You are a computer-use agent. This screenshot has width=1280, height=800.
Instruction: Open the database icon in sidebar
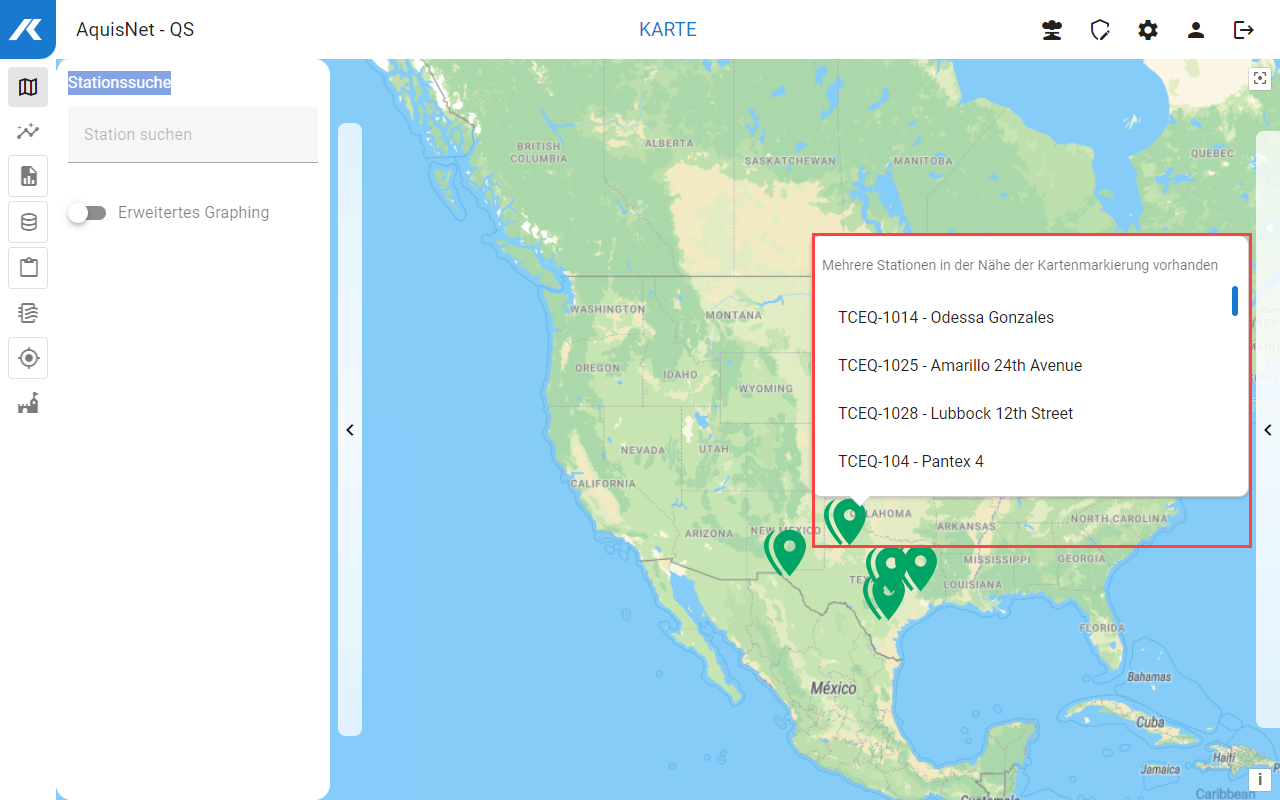[28, 222]
